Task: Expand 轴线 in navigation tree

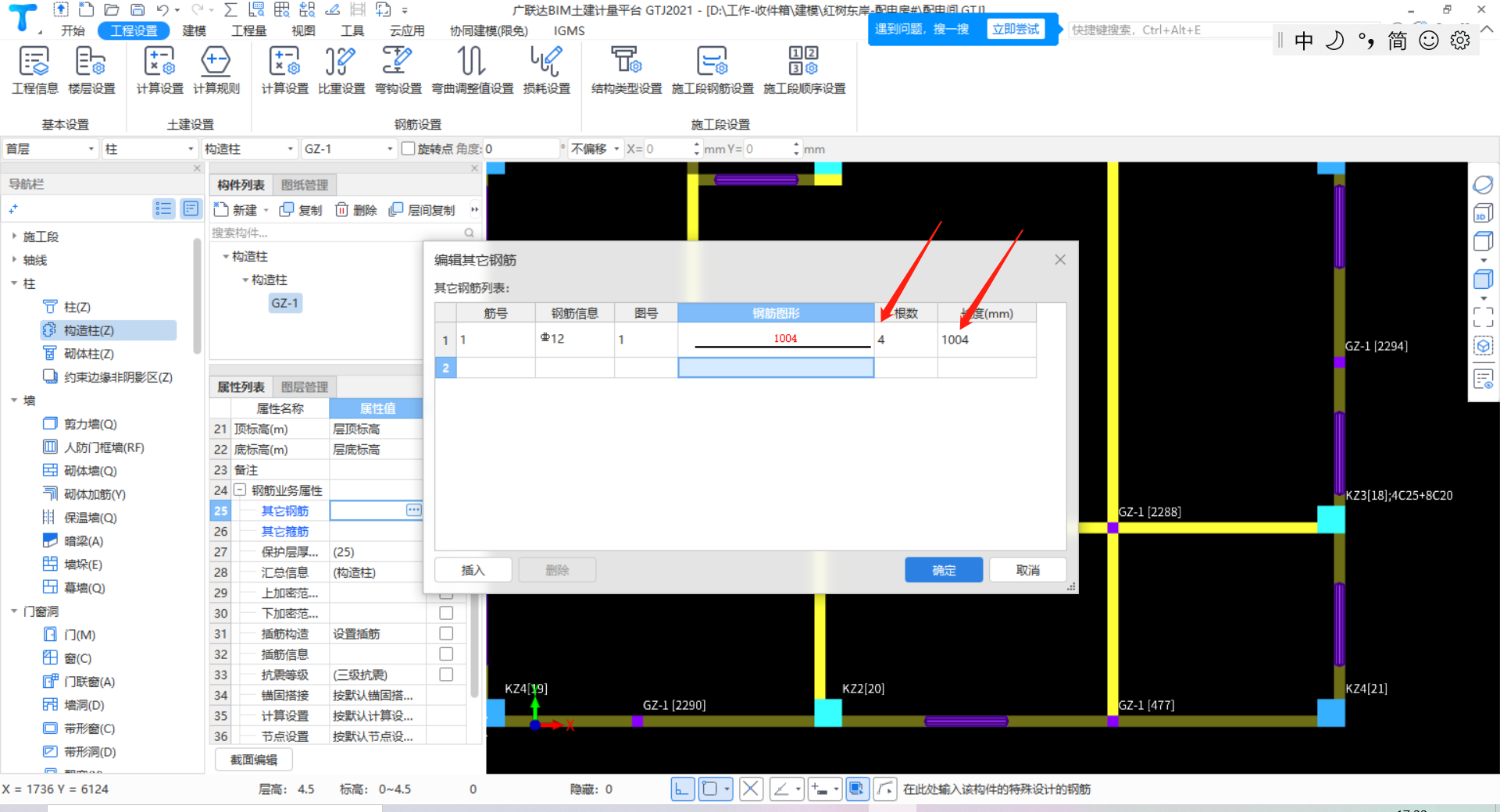Action: [x=14, y=259]
